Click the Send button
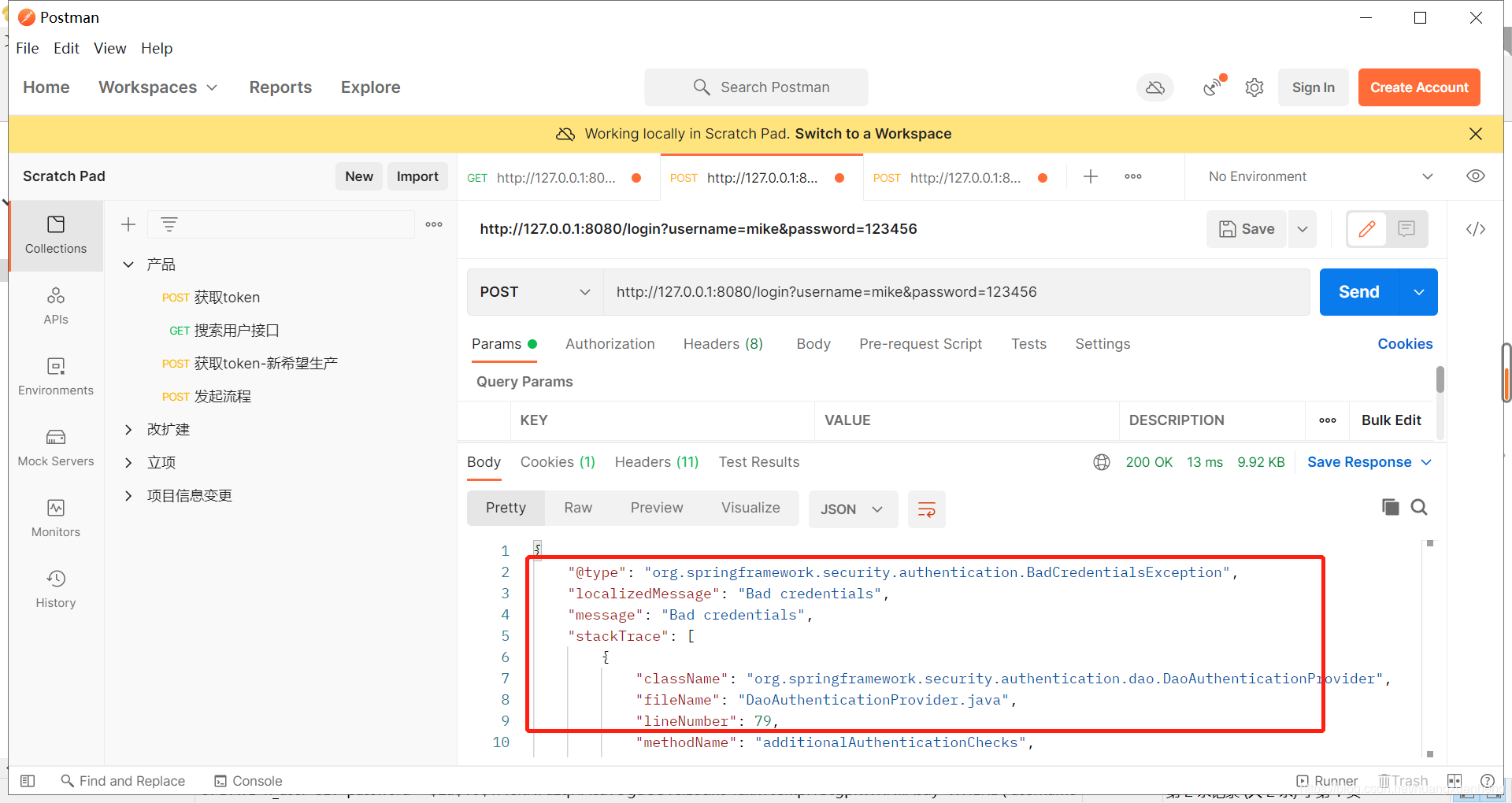 pyautogui.click(x=1359, y=292)
